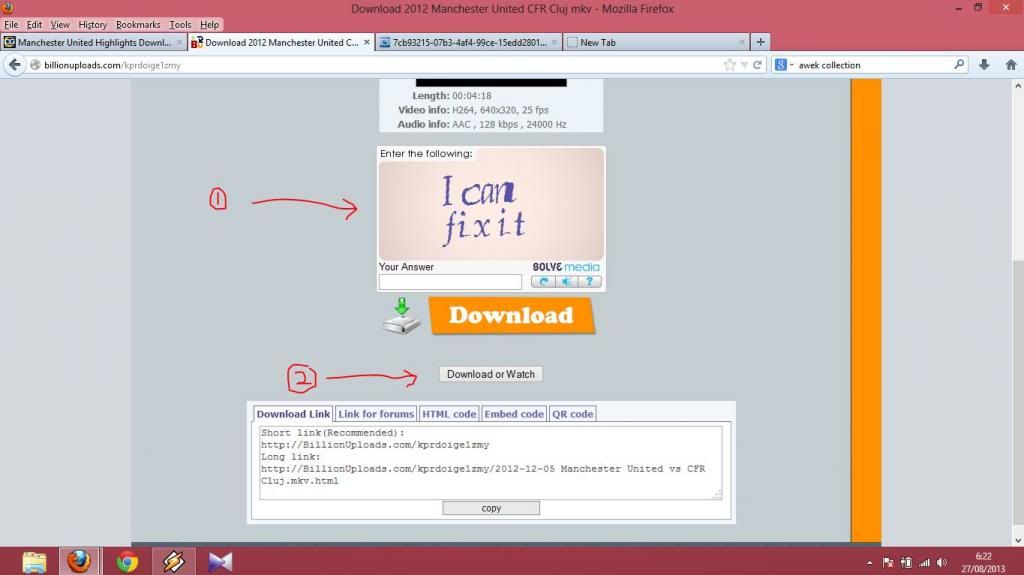Click the volume speaker tray icon
Screen dimensions: 1024x575
[942, 563]
